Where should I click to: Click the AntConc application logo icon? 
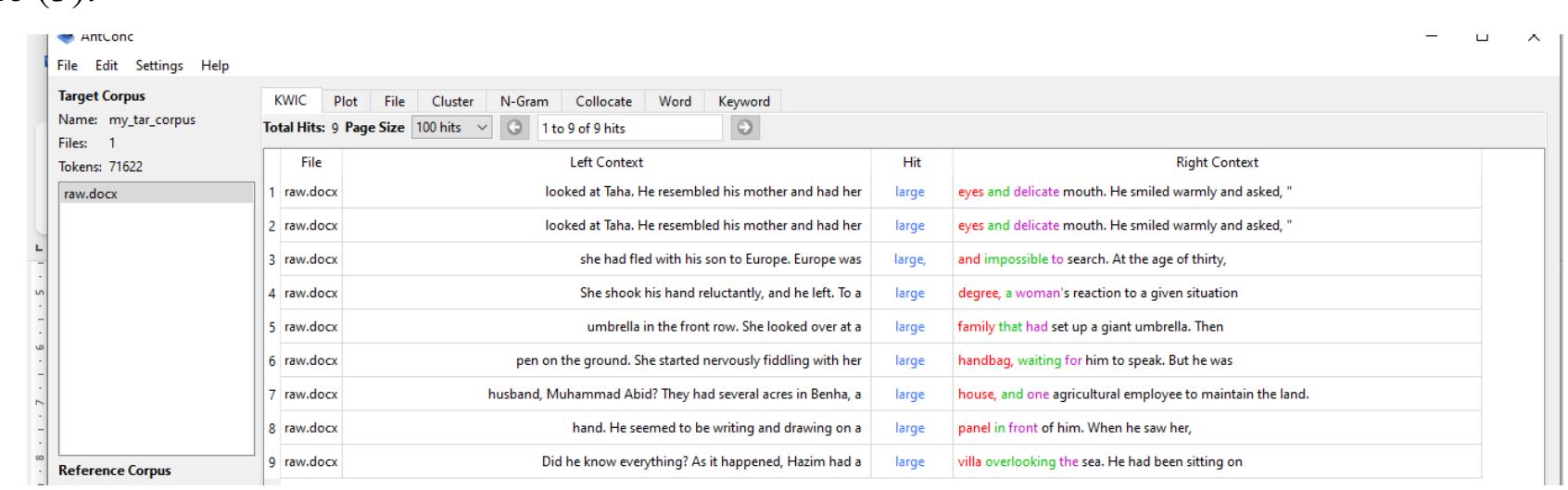click(66, 37)
